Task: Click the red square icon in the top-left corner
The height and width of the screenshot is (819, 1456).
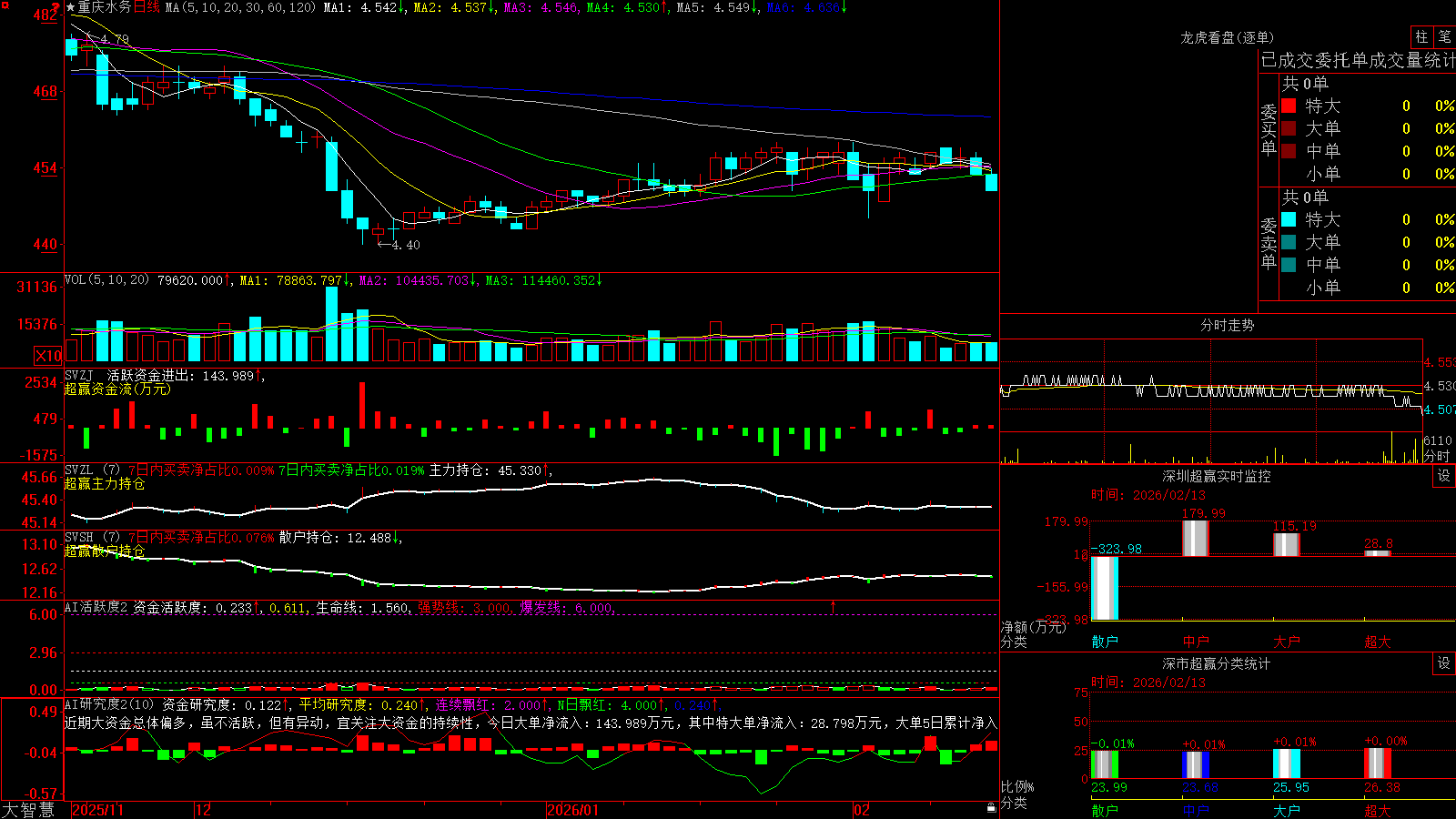Action: (x=5, y=5)
